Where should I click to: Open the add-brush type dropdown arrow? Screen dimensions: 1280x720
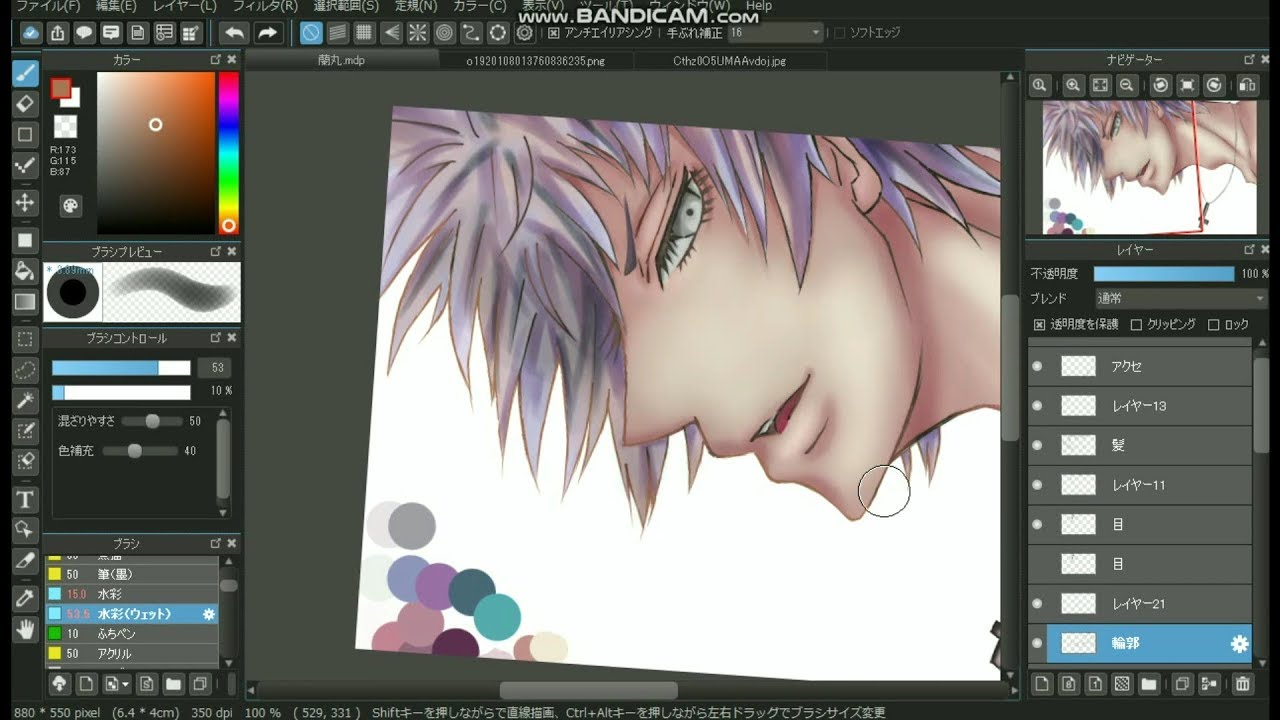point(125,685)
